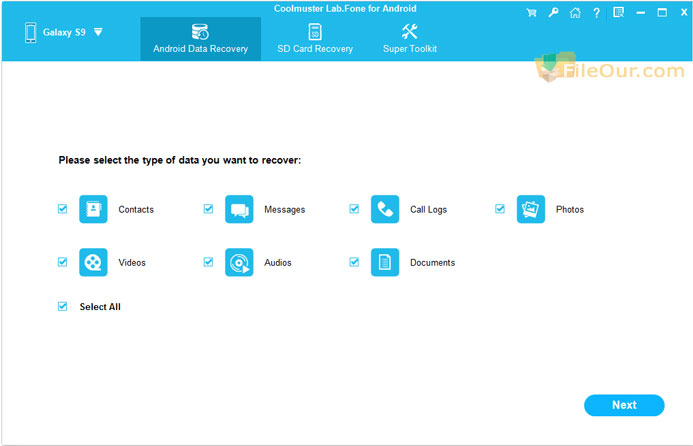693x446 pixels.
Task: Open help via question mark icon
Action: tap(596, 13)
